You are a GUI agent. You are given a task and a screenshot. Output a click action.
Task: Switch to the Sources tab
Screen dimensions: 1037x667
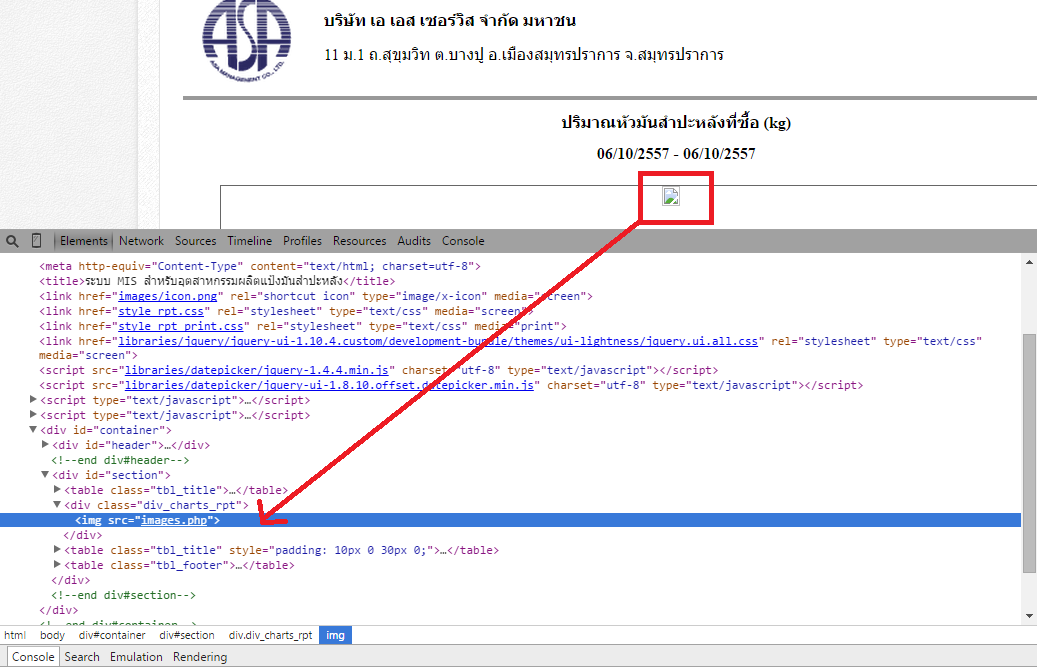tap(195, 241)
